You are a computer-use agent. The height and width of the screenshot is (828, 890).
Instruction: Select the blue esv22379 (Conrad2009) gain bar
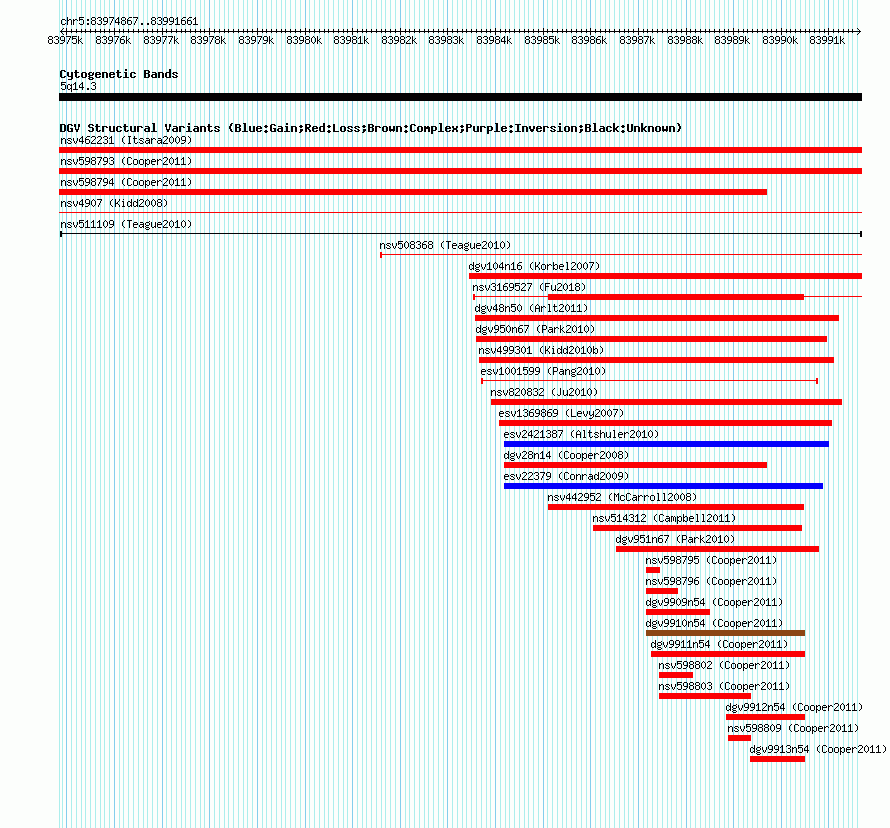[x=664, y=486]
